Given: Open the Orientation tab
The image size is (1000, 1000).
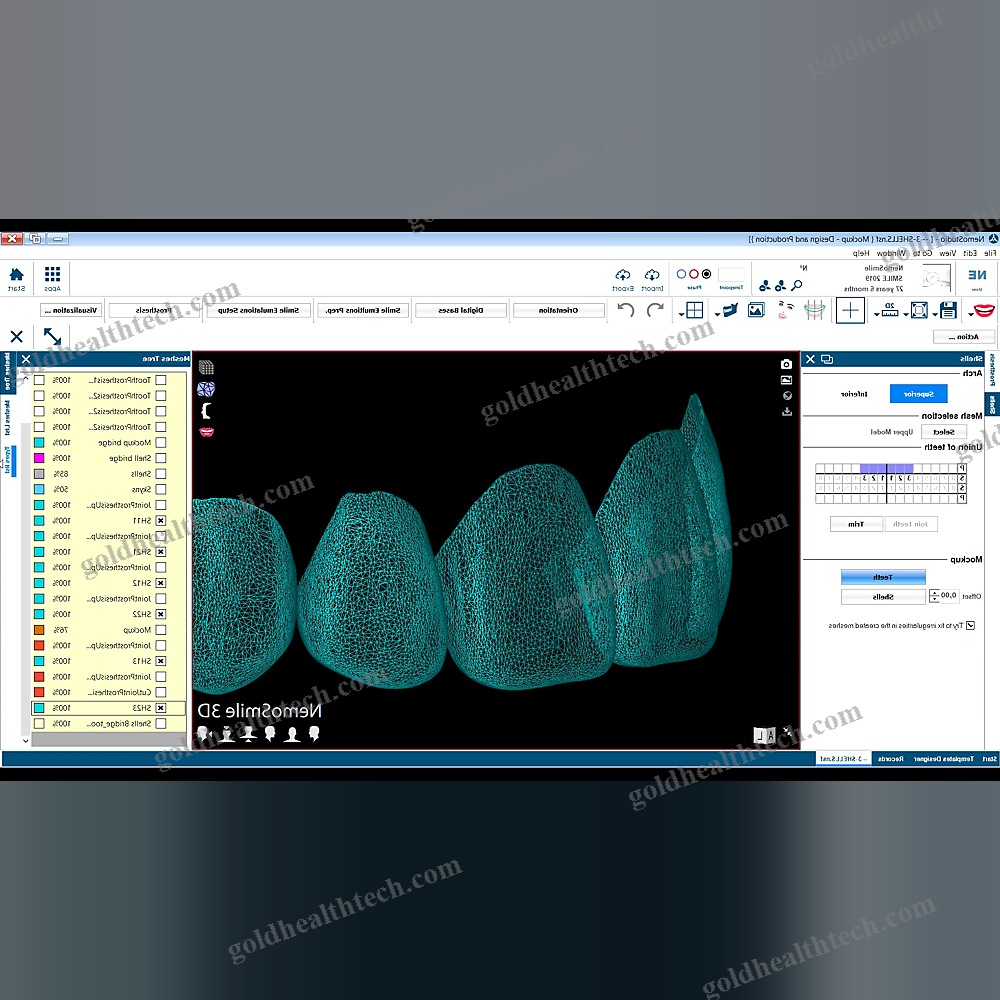Looking at the screenshot, I should 559,311.
